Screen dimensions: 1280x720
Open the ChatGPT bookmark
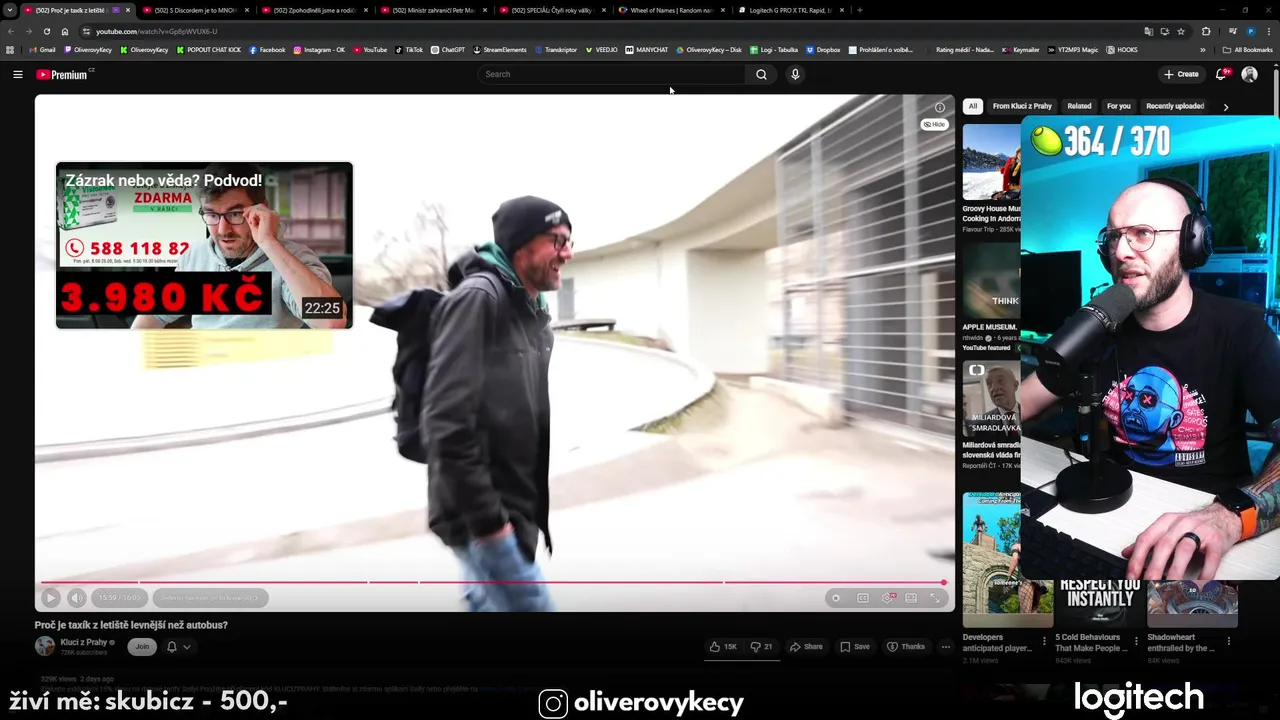[448, 49]
